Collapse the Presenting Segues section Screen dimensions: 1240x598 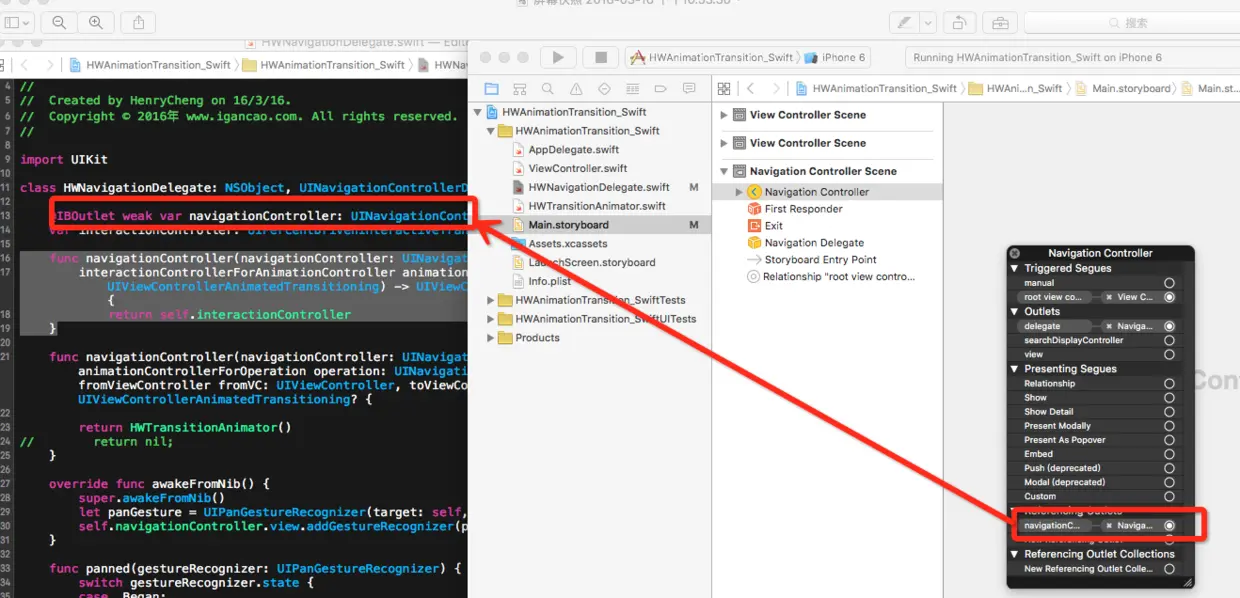tap(1017, 369)
